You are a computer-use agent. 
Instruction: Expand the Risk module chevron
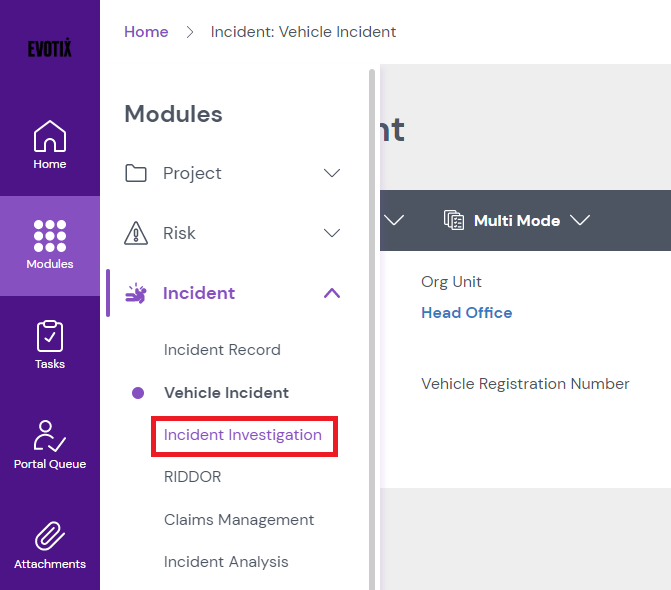click(333, 233)
